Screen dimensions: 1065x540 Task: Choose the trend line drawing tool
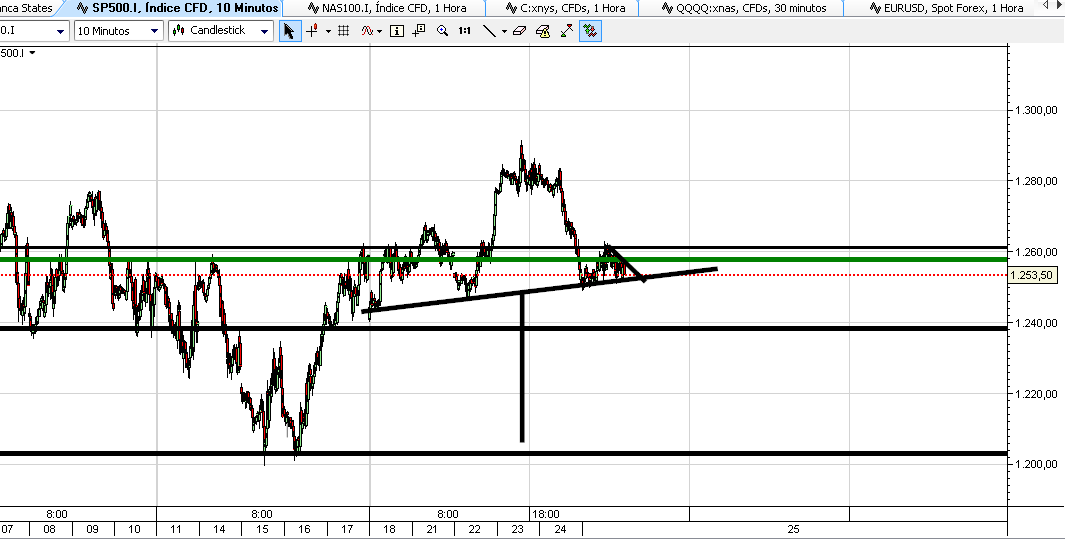point(489,31)
